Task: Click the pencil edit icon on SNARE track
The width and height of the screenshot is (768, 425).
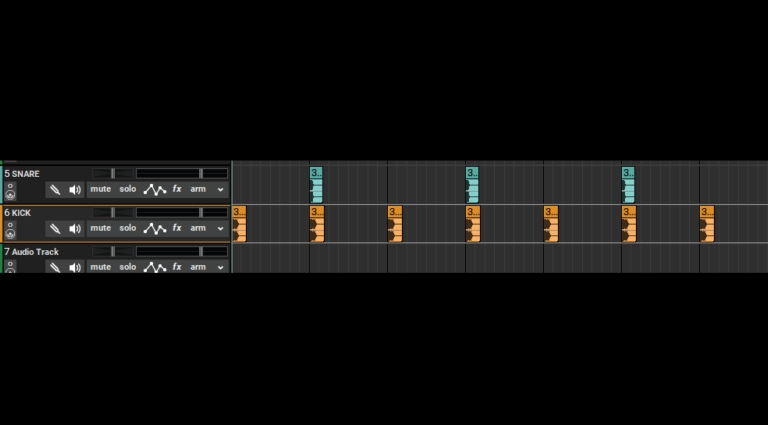Action: click(x=55, y=189)
